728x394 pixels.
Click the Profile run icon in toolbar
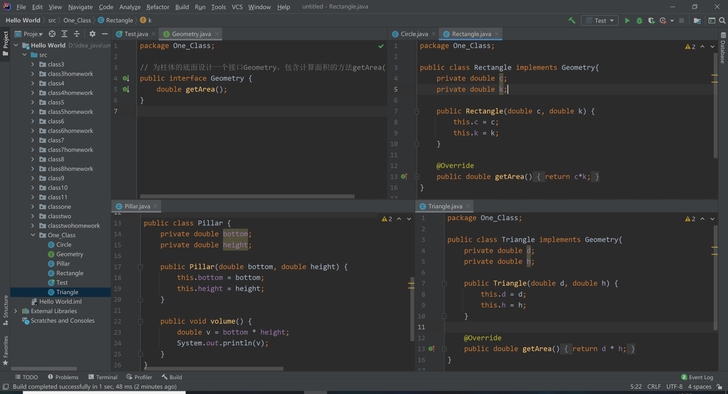663,20
